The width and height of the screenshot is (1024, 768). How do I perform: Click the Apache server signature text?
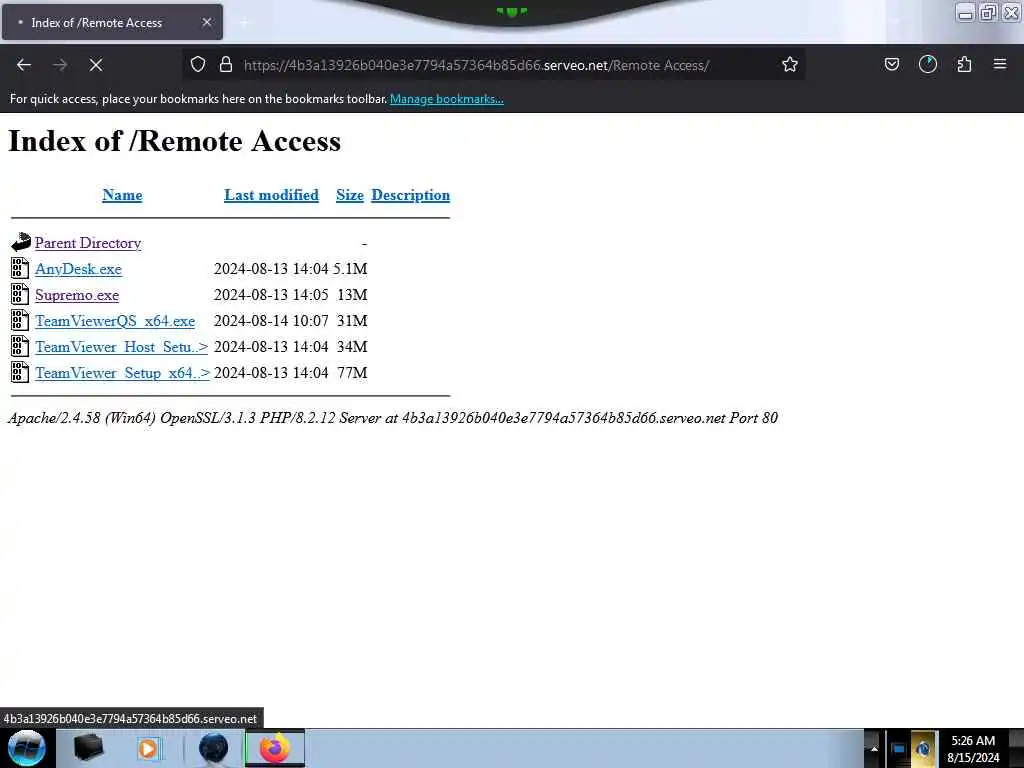coord(392,418)
